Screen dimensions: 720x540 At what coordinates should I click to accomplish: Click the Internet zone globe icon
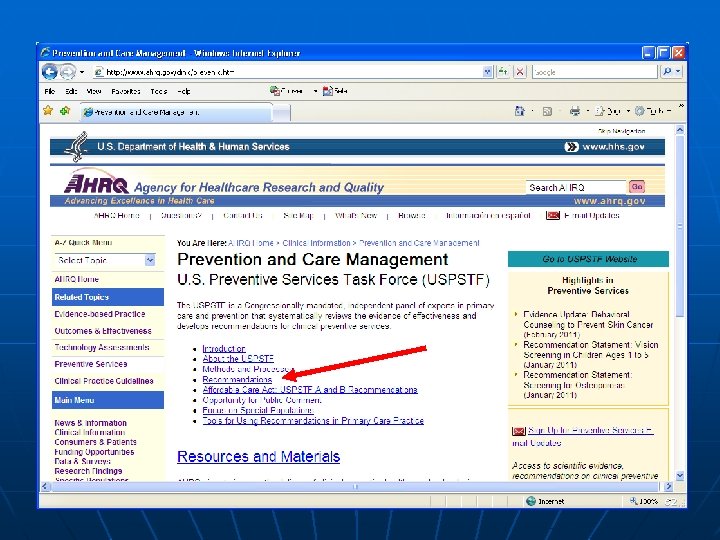coord(531,501)
